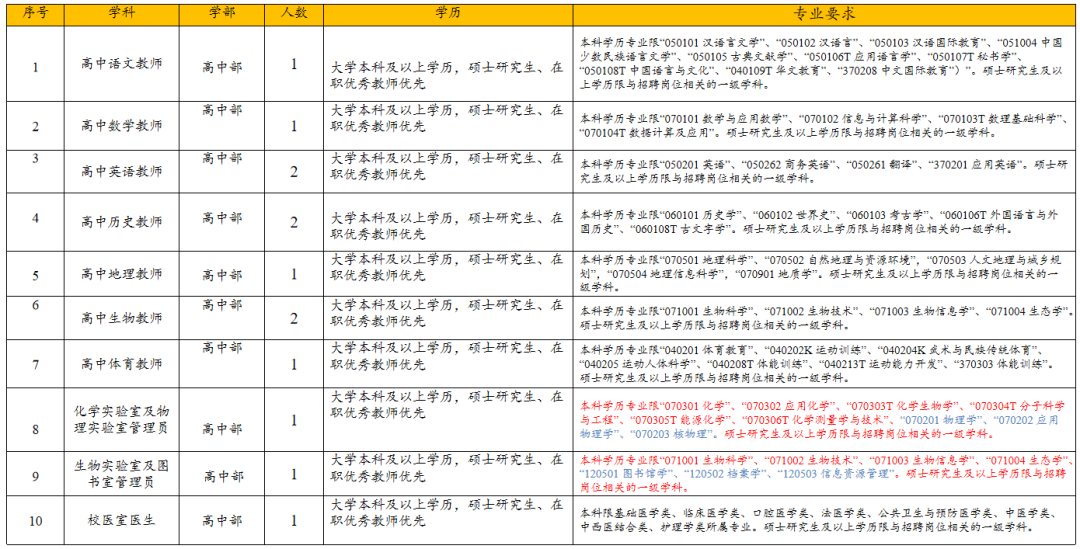
Task: Select the 高中体育教师 cell
Action: tap(121, 364)
